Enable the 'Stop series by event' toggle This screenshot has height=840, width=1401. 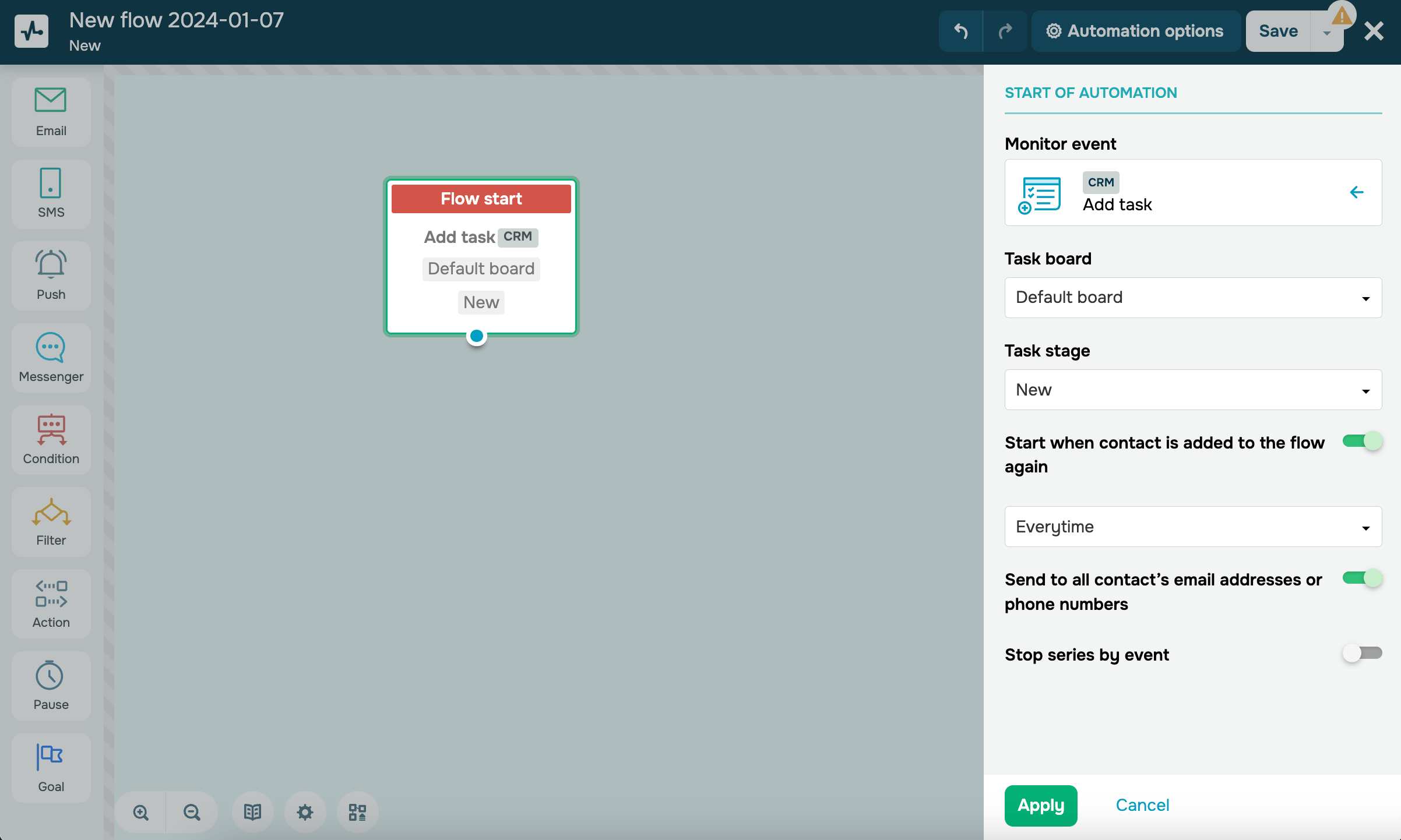[x=1362, y=653]
